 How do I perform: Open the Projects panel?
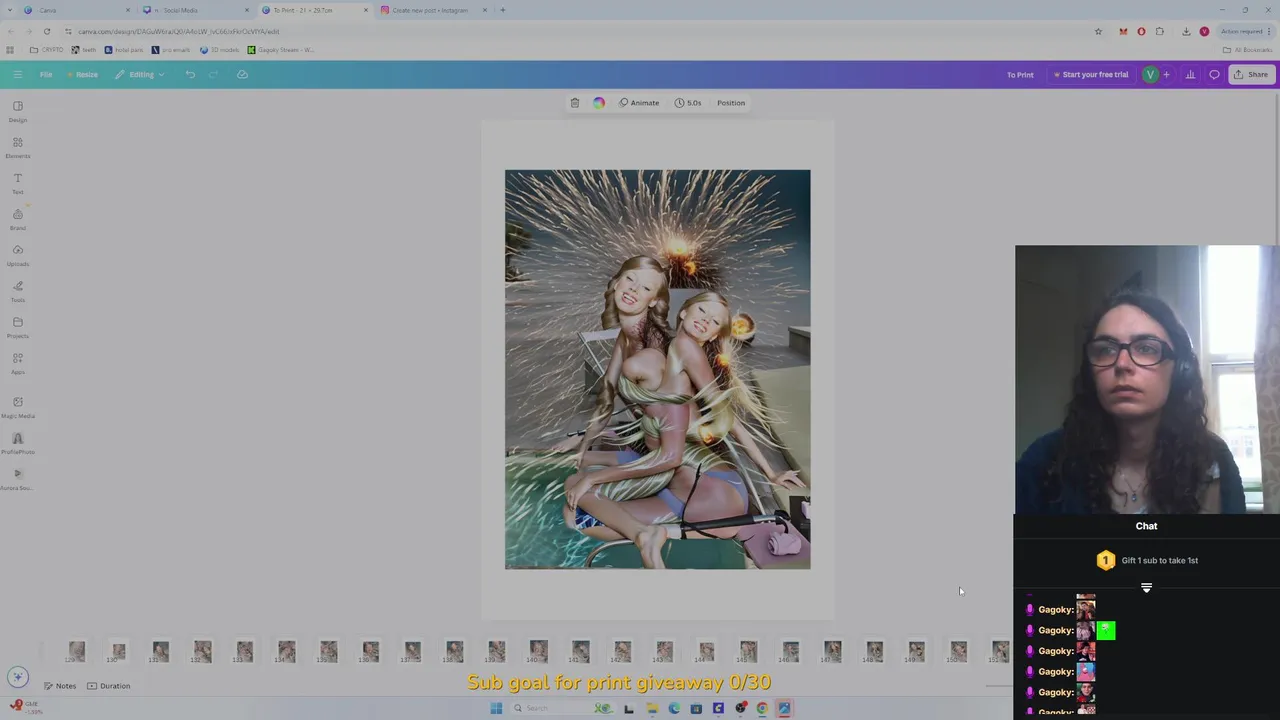coord(17,327)
